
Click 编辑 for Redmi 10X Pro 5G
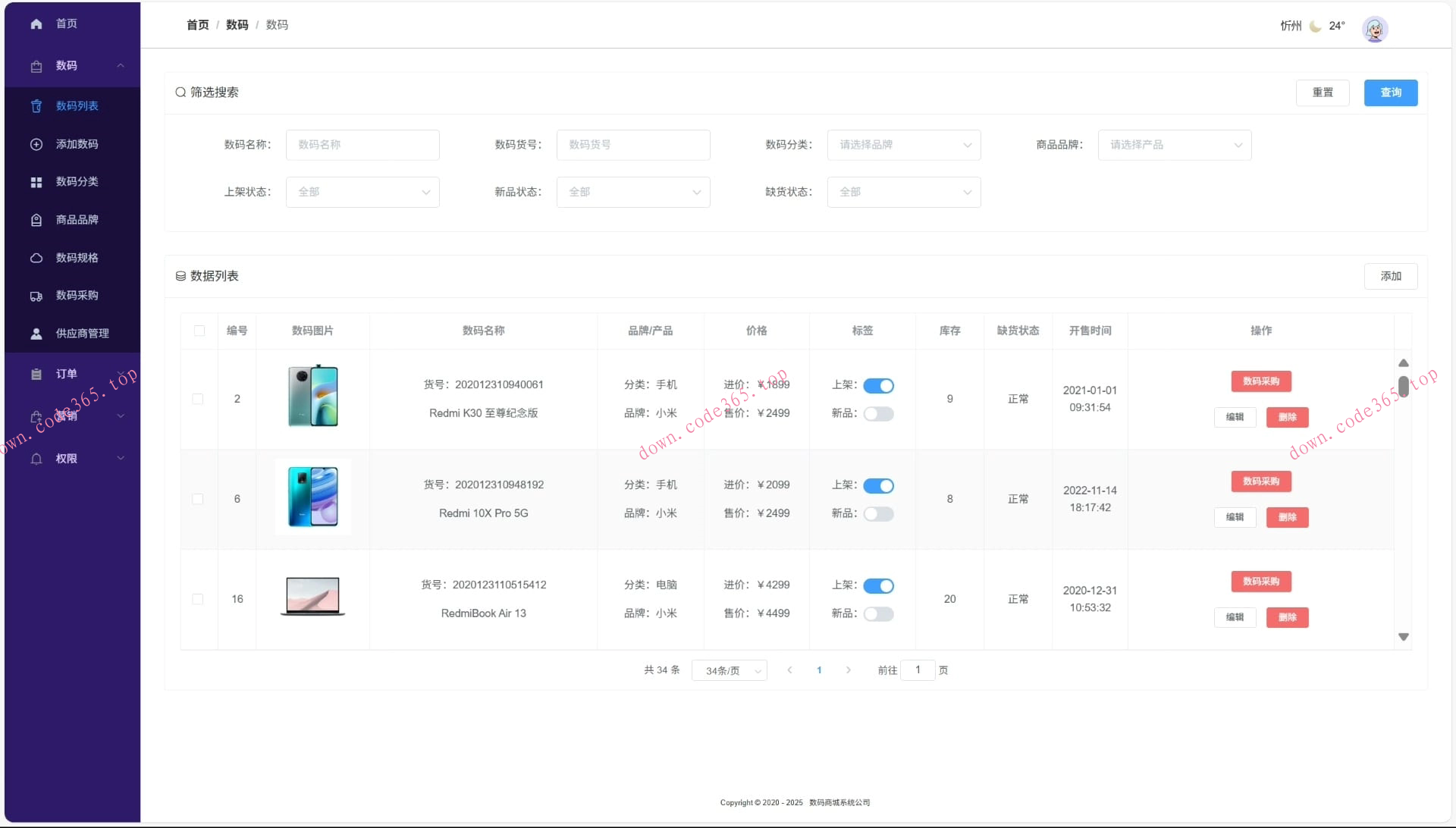[x=1235, y=517]
